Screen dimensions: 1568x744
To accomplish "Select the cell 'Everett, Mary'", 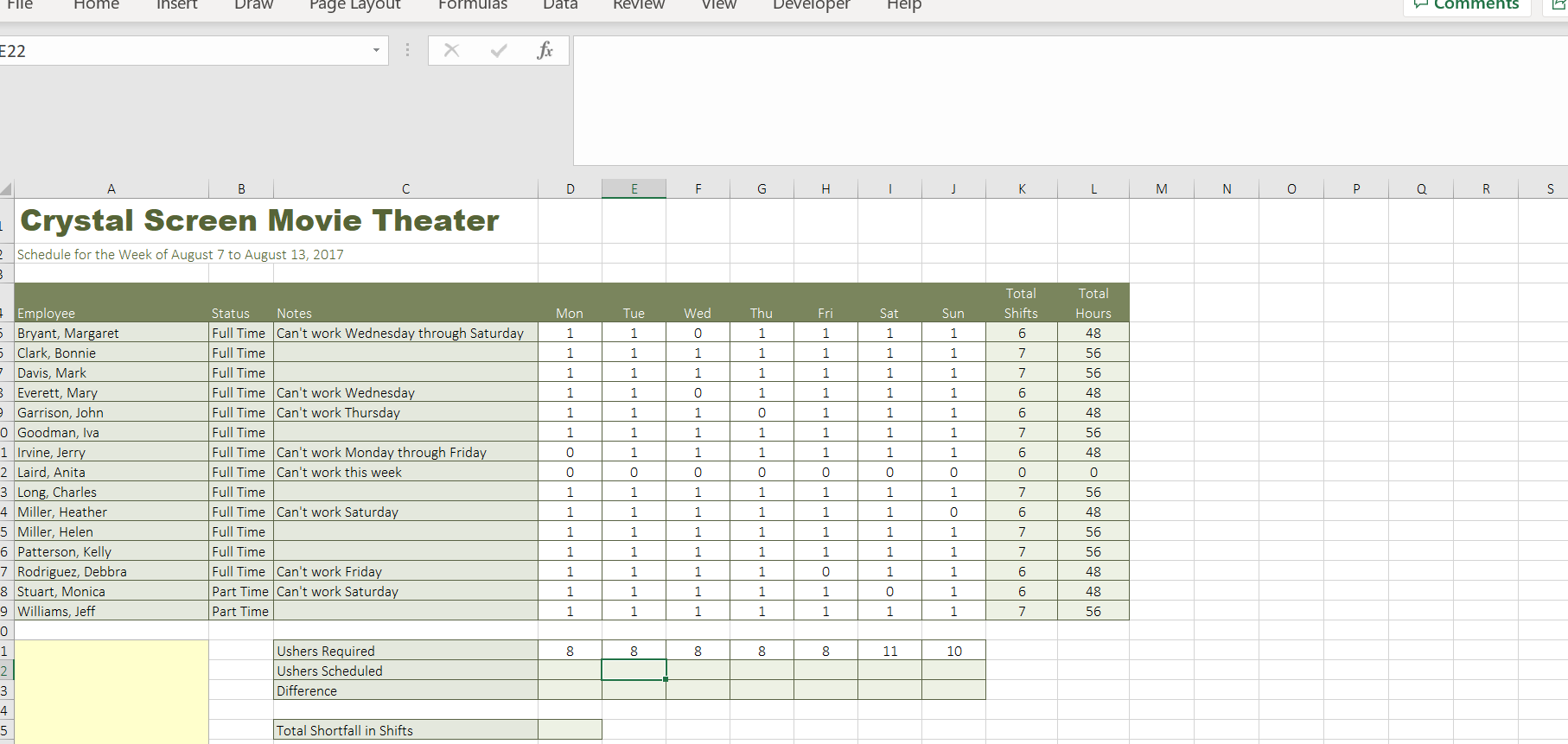I will [112, 392].
